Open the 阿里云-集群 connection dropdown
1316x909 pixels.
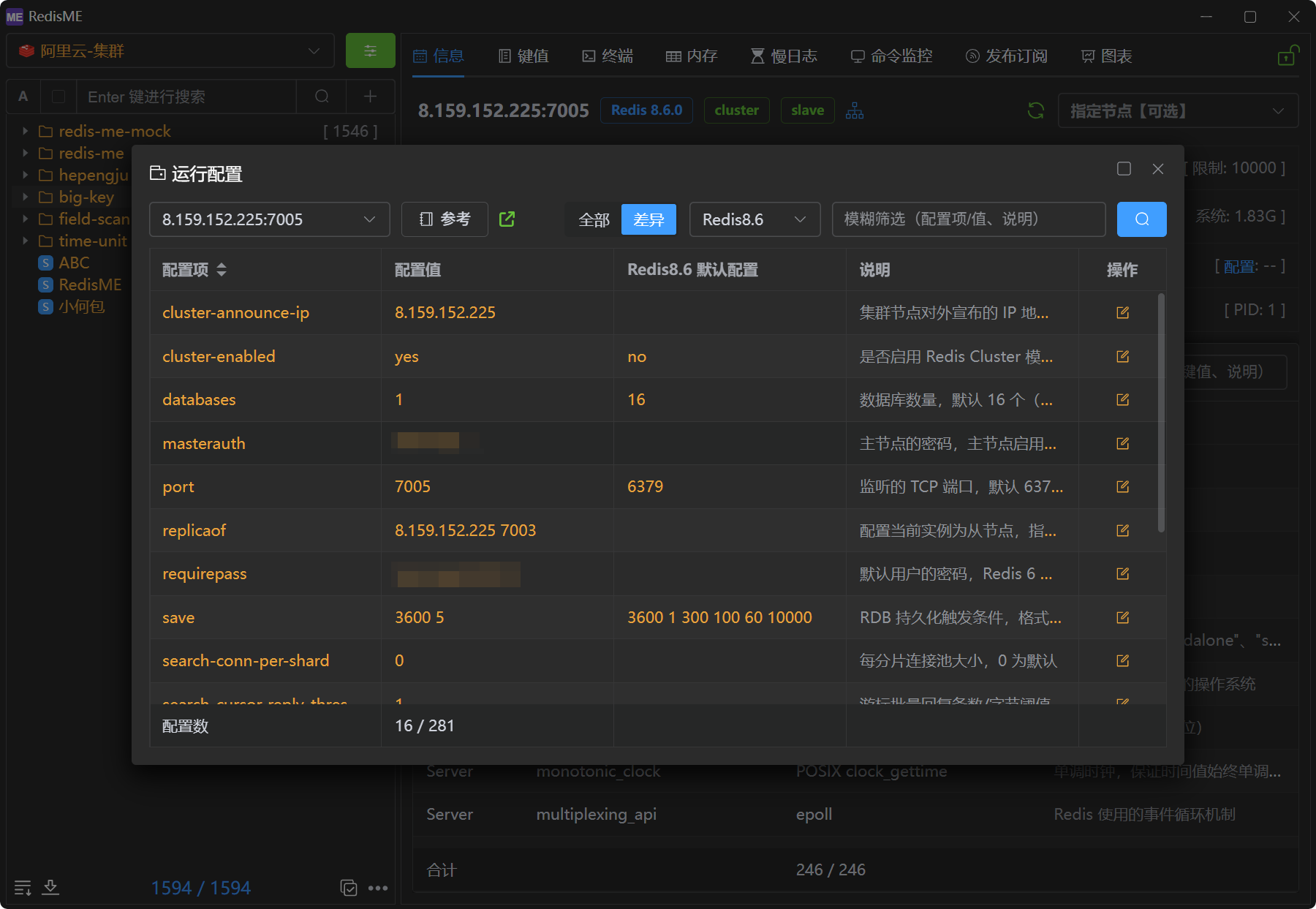click(170, 51)
